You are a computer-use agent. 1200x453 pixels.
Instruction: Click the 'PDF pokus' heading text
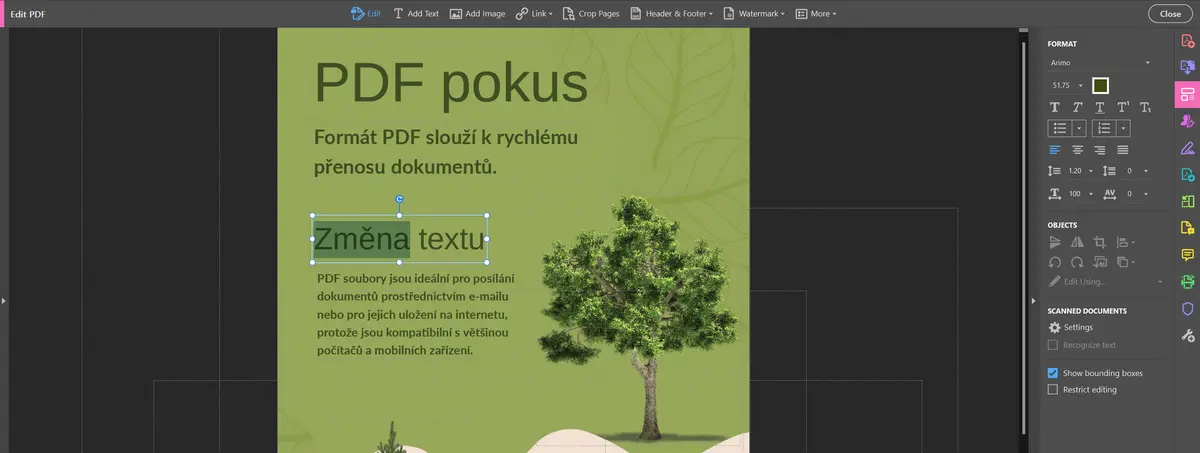451,84
